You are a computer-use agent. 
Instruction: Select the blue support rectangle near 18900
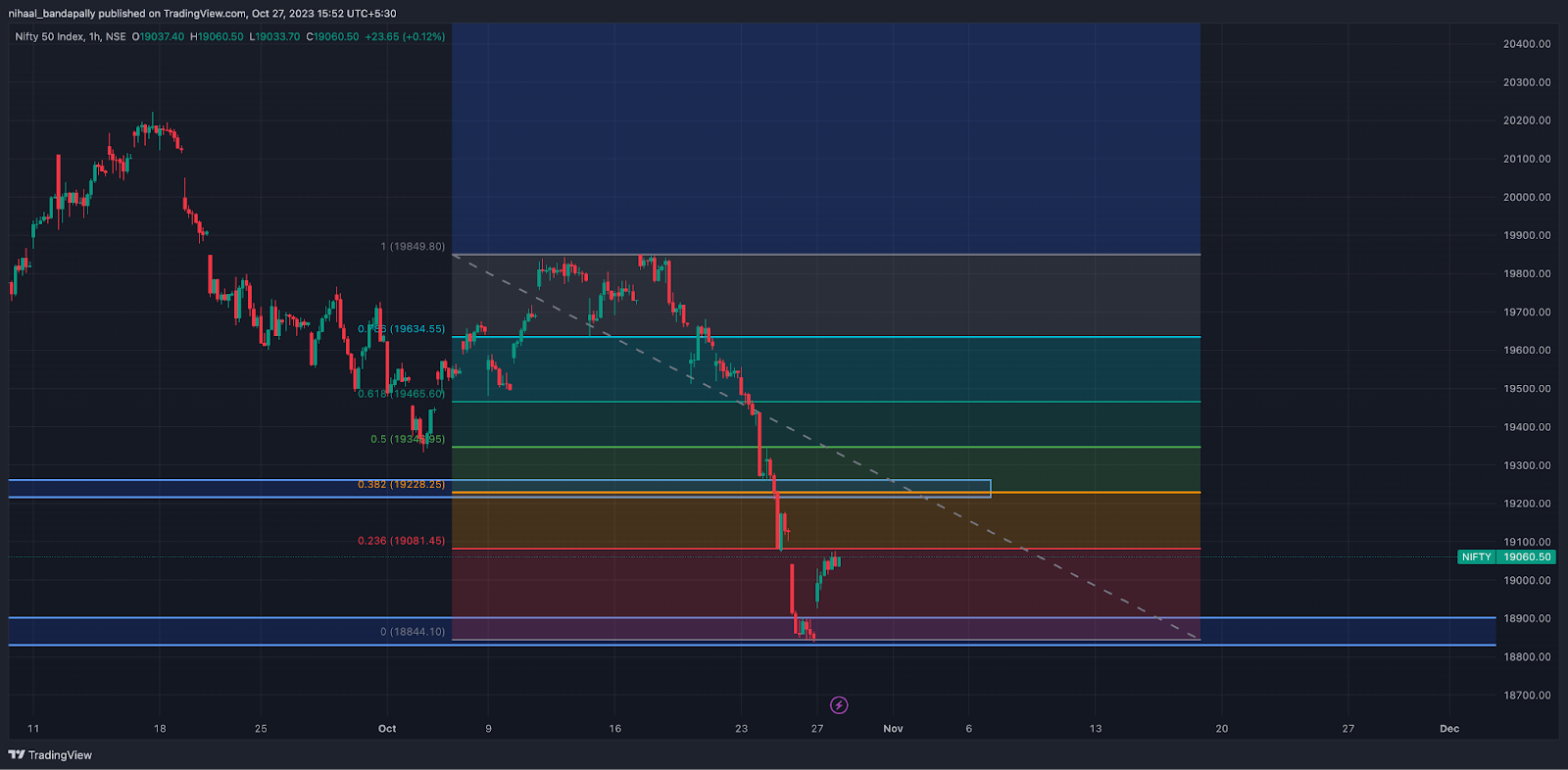(x=753, y=632)
